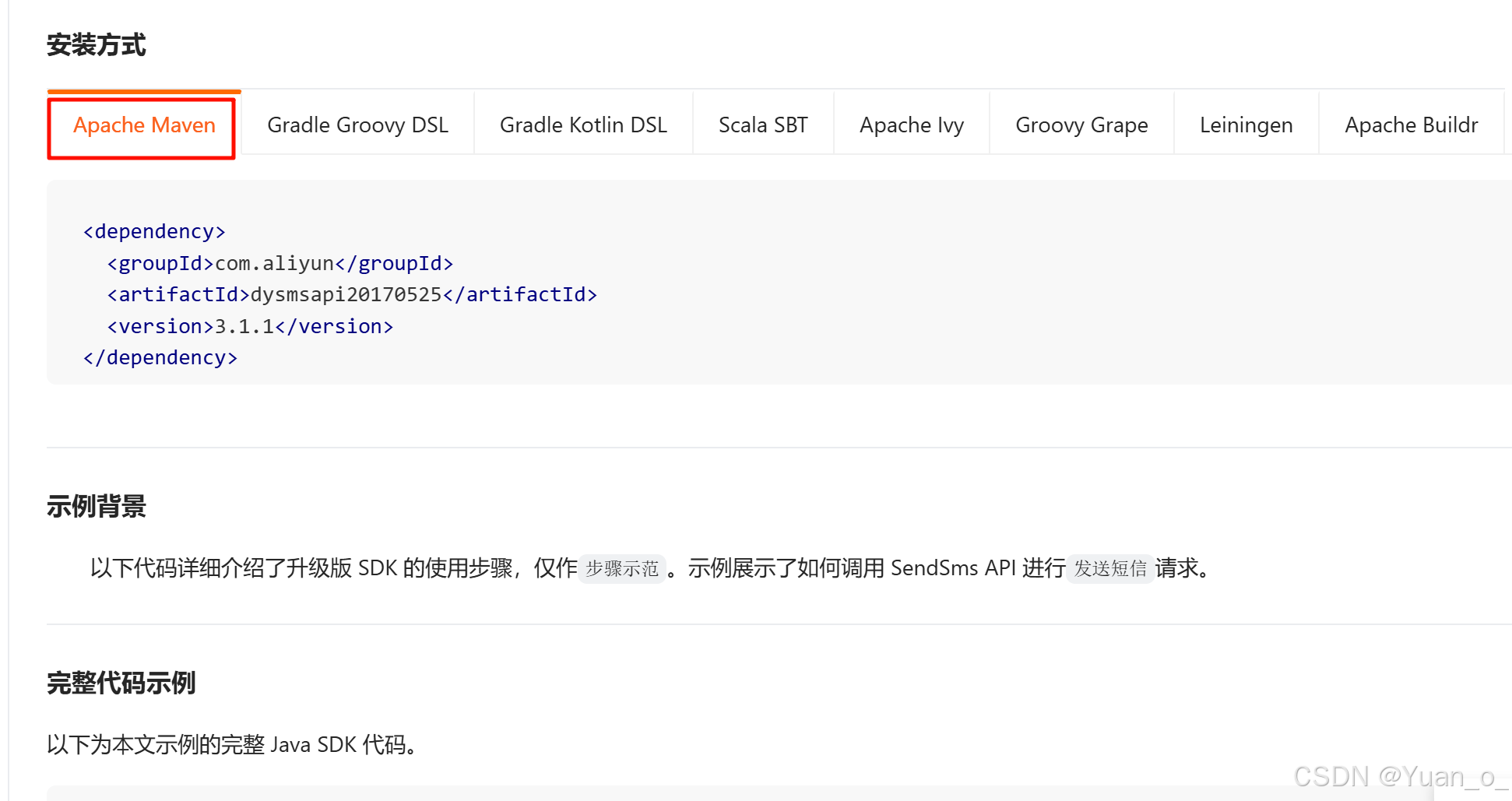Click the version 3.1.1 line
Screen dimensions: 1512x801
click(250, 326)
